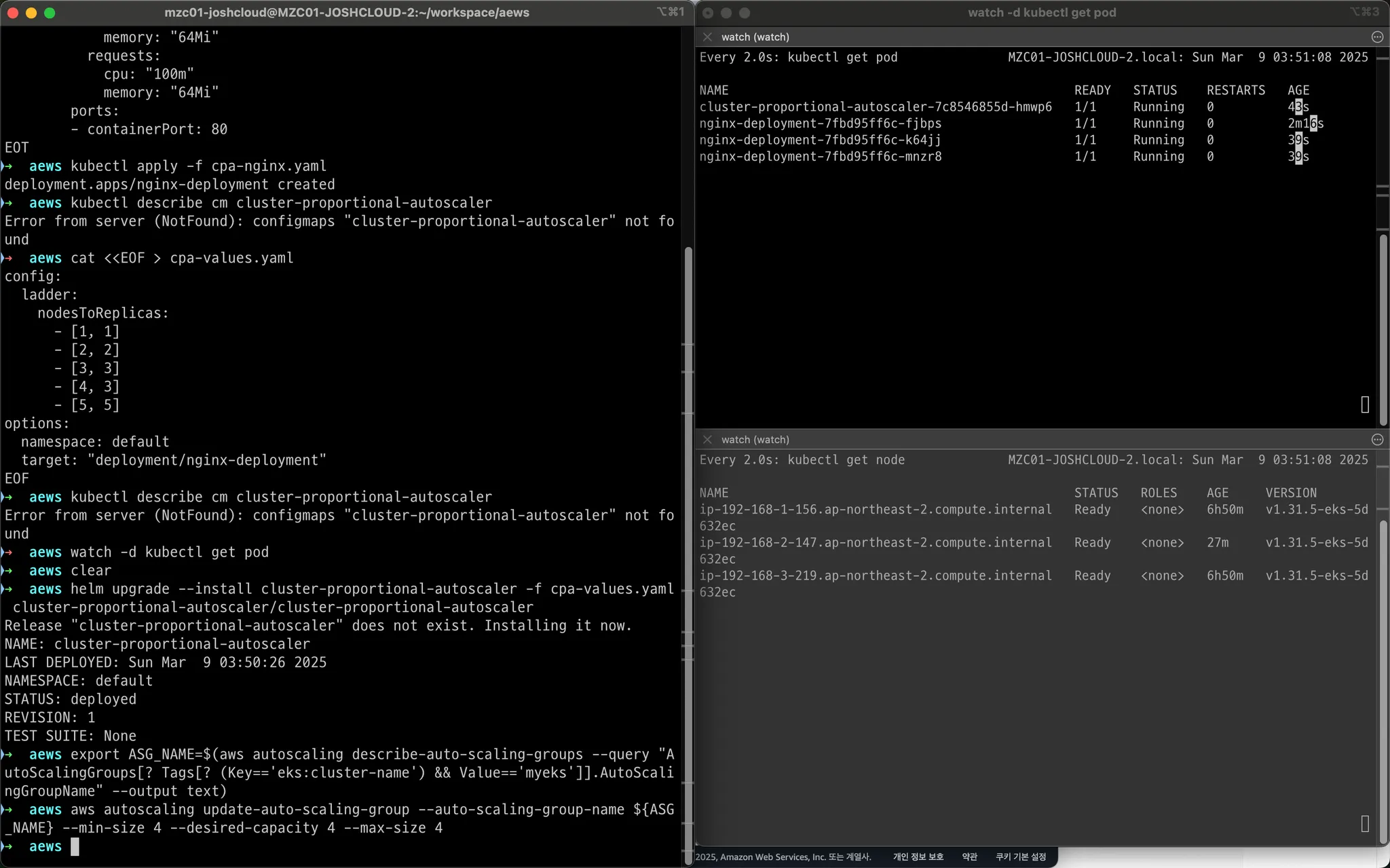The width and height of the screenshot is (1390, 868).
Task: Select the top 'watch (watch)' pane title
Action: (x=755, y=37)
